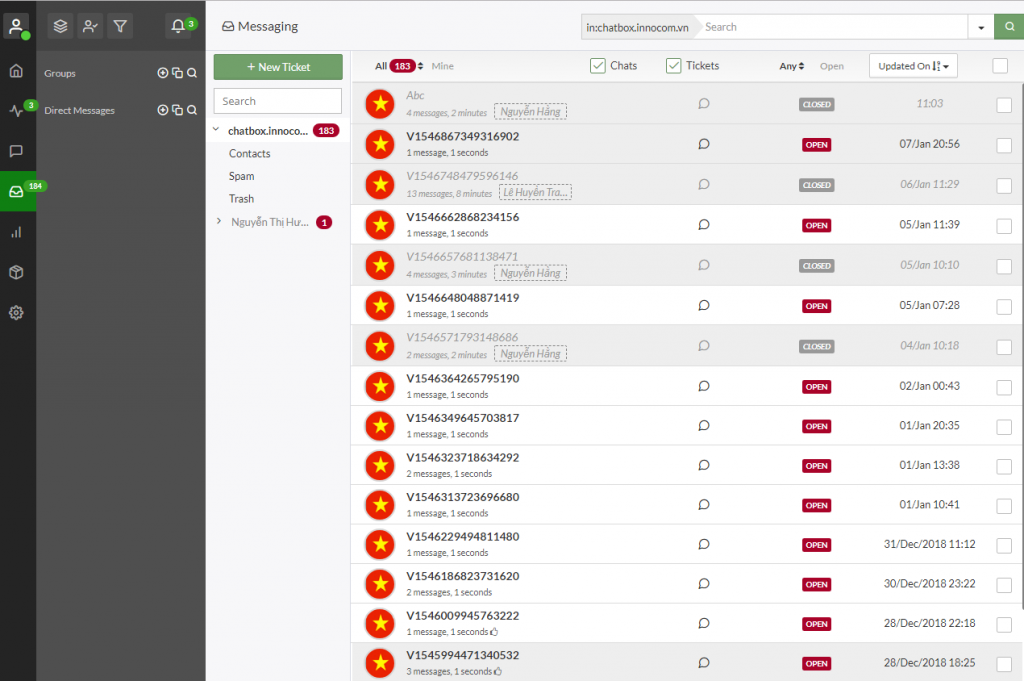Open the search options dropdown arrow
The image size is (1024, 681).
[981, 27]
